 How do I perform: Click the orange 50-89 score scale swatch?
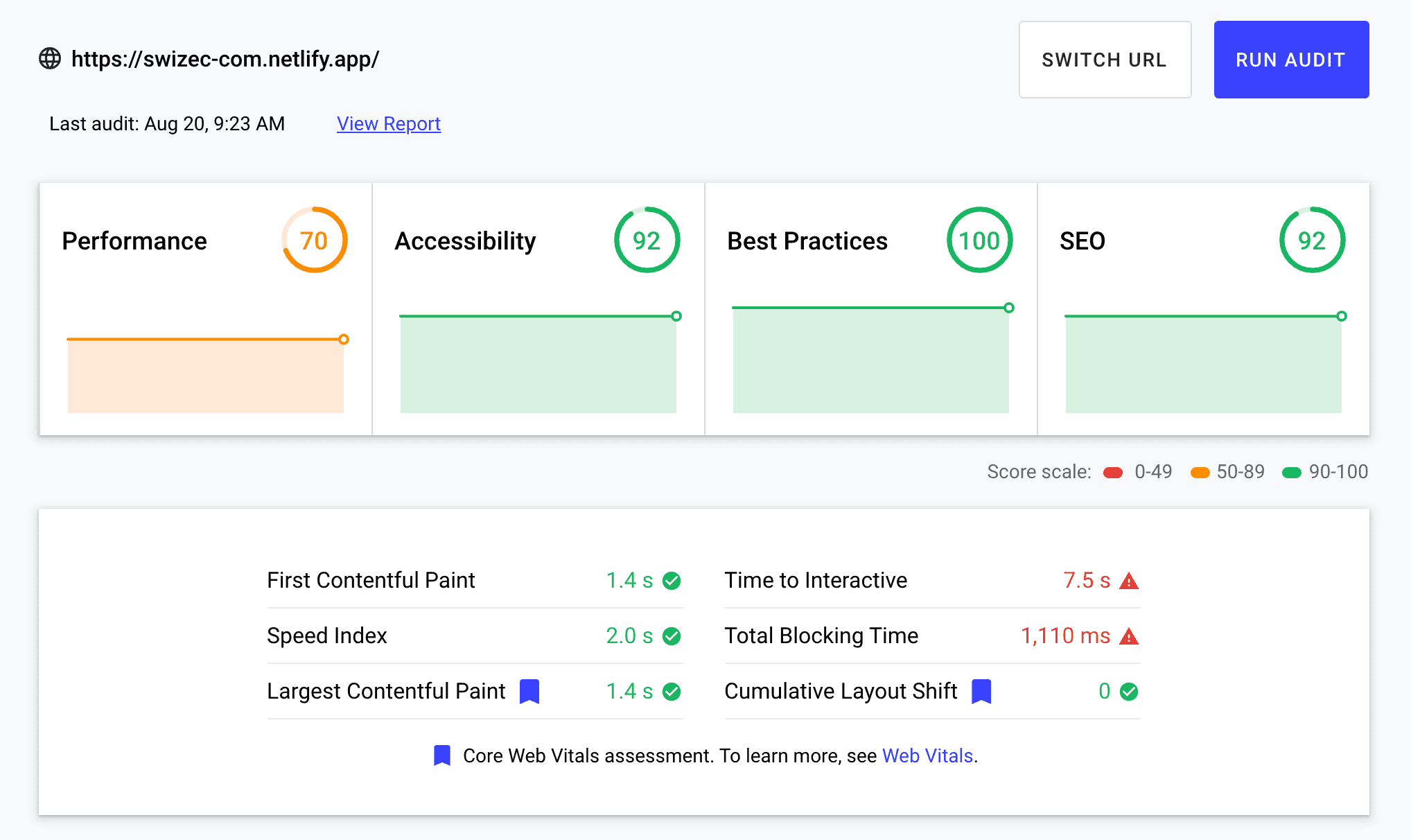[1200, 473]
